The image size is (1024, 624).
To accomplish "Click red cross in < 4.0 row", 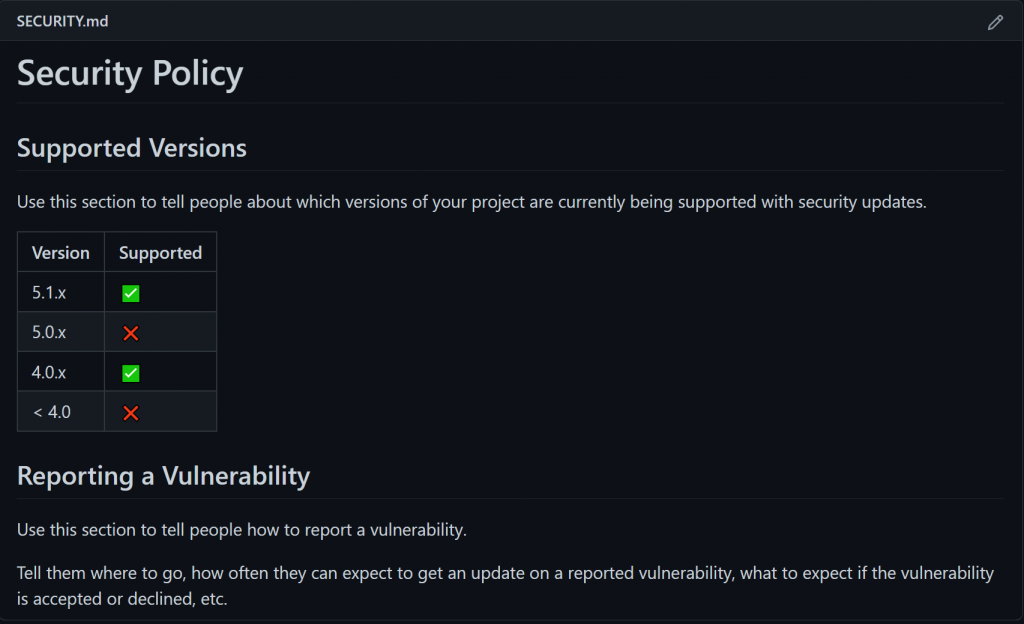I will [130, 412].
